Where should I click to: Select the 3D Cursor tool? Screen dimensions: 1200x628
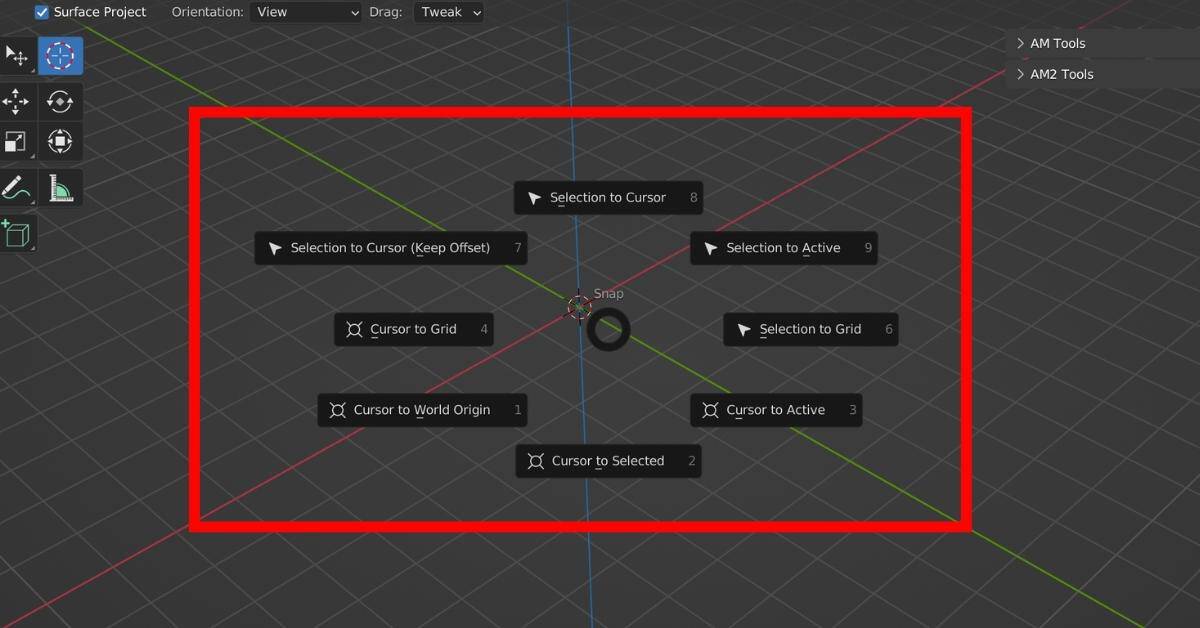[59, 56]
